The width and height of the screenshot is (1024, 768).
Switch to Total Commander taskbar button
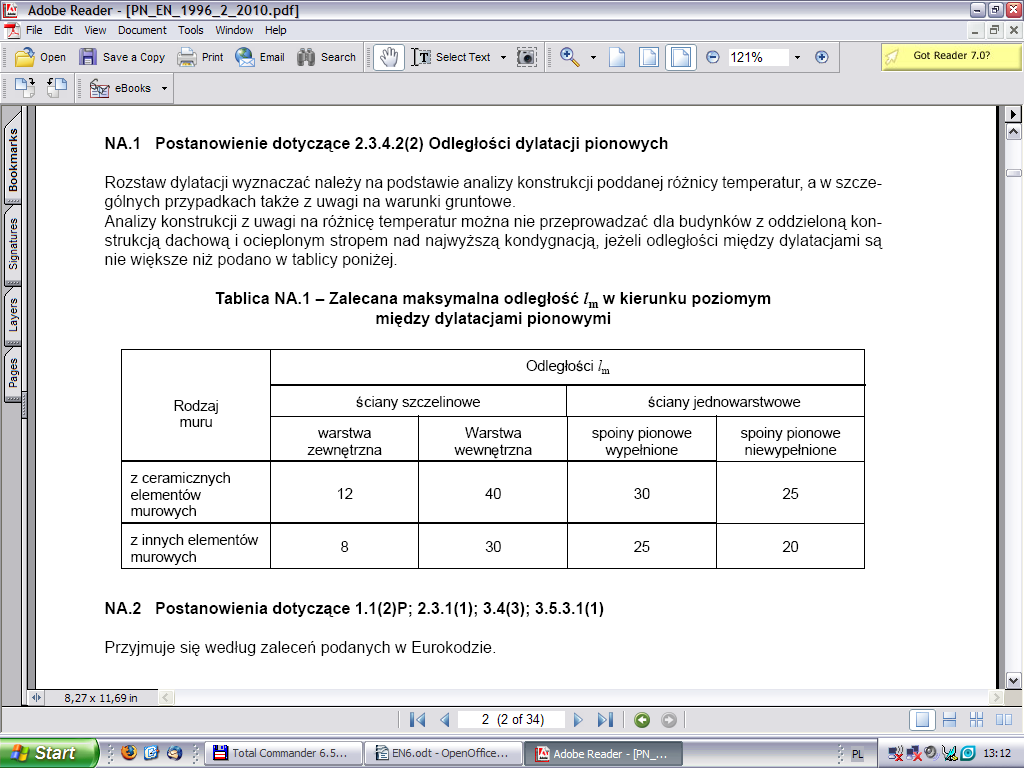[x=283, y=753]
